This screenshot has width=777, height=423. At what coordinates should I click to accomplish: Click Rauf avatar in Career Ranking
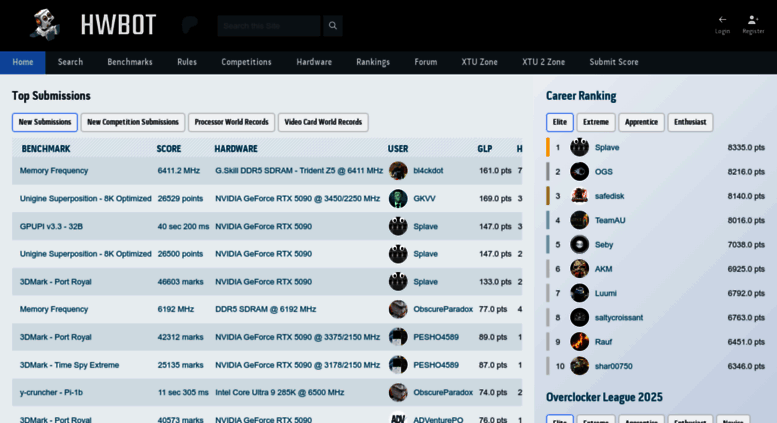[579, 341]
